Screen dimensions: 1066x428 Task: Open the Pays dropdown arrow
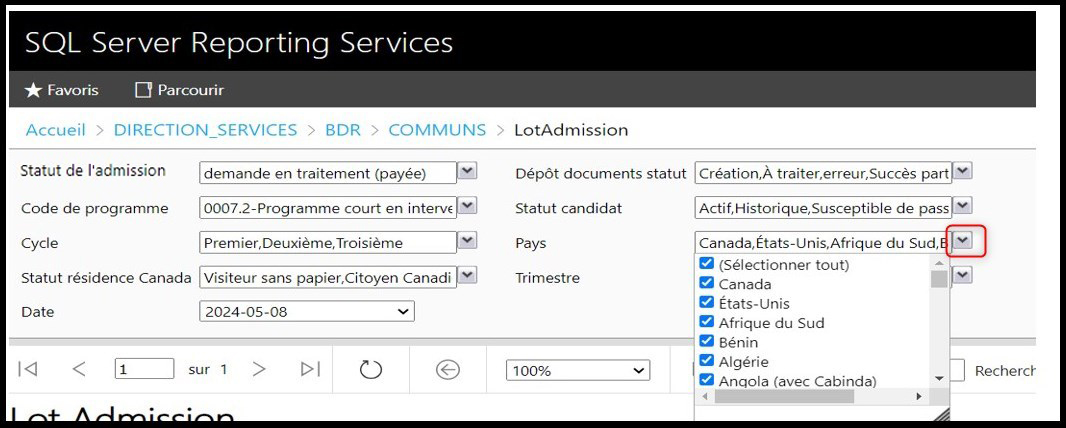(962, 241)
